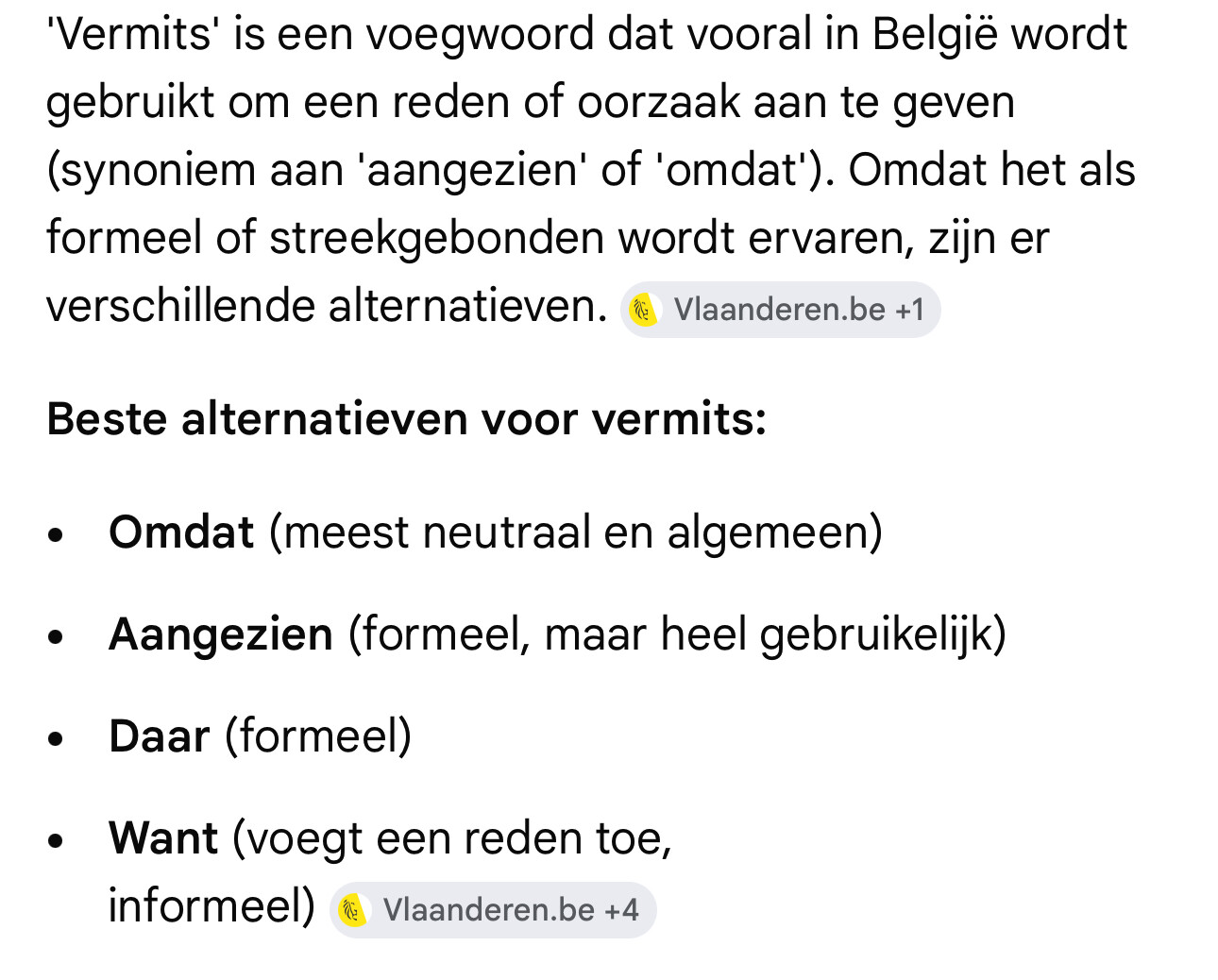This screenshot has width=1218, height=980.
Task: Click the bullet point before 'Aangezien'
Action: point(56,636)
